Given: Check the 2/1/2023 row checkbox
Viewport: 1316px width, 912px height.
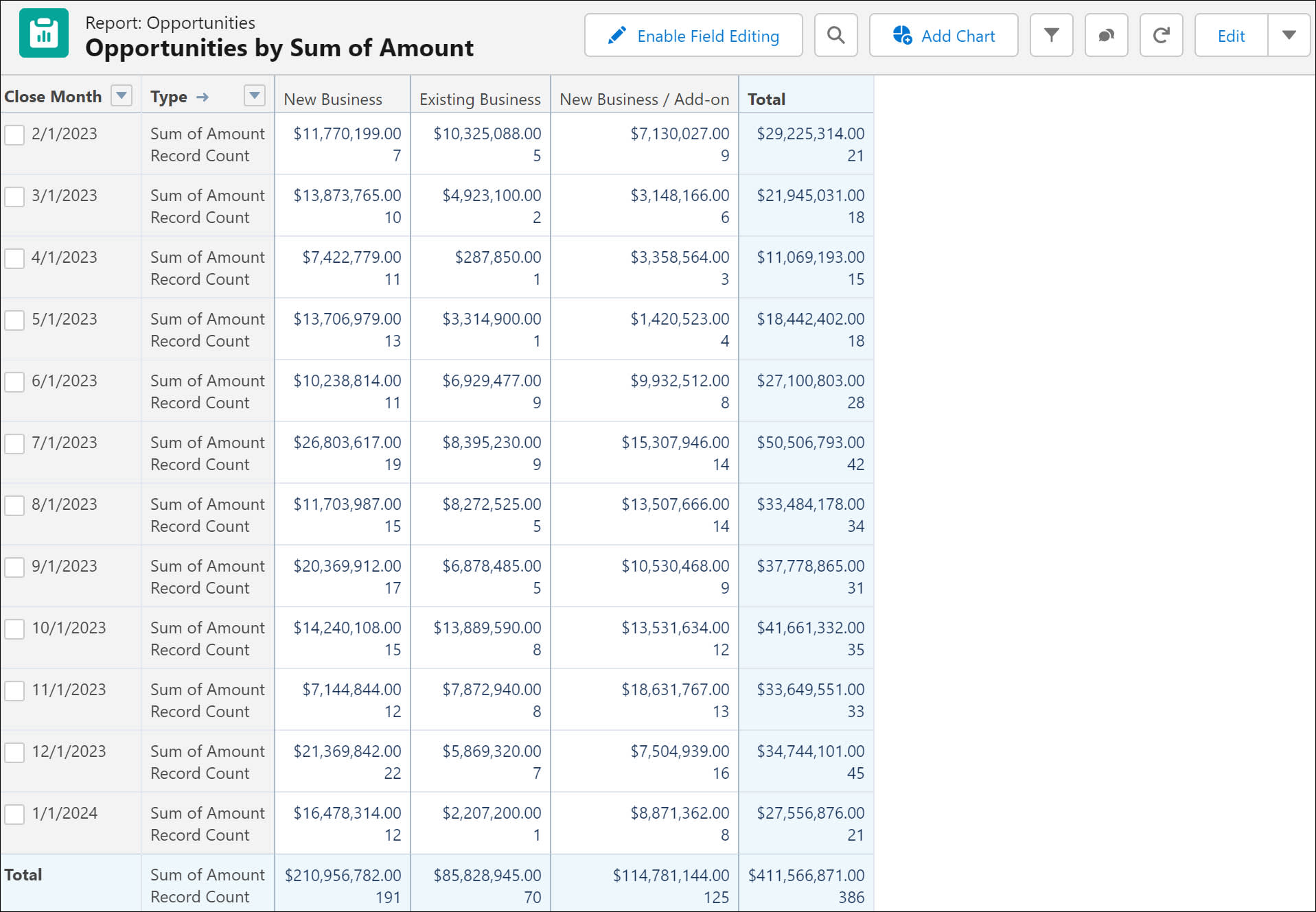Looking at the screenshot, I should coord(14,135).
